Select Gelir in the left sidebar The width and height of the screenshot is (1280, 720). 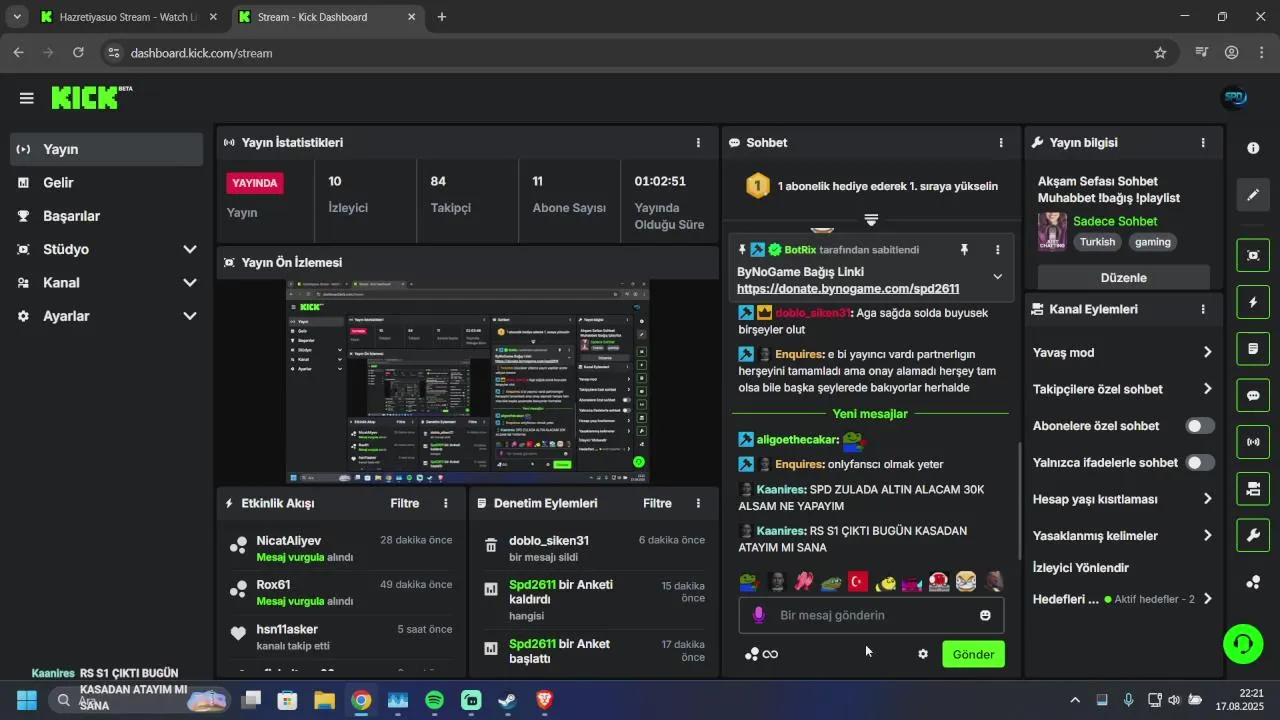tap(106, 182)
